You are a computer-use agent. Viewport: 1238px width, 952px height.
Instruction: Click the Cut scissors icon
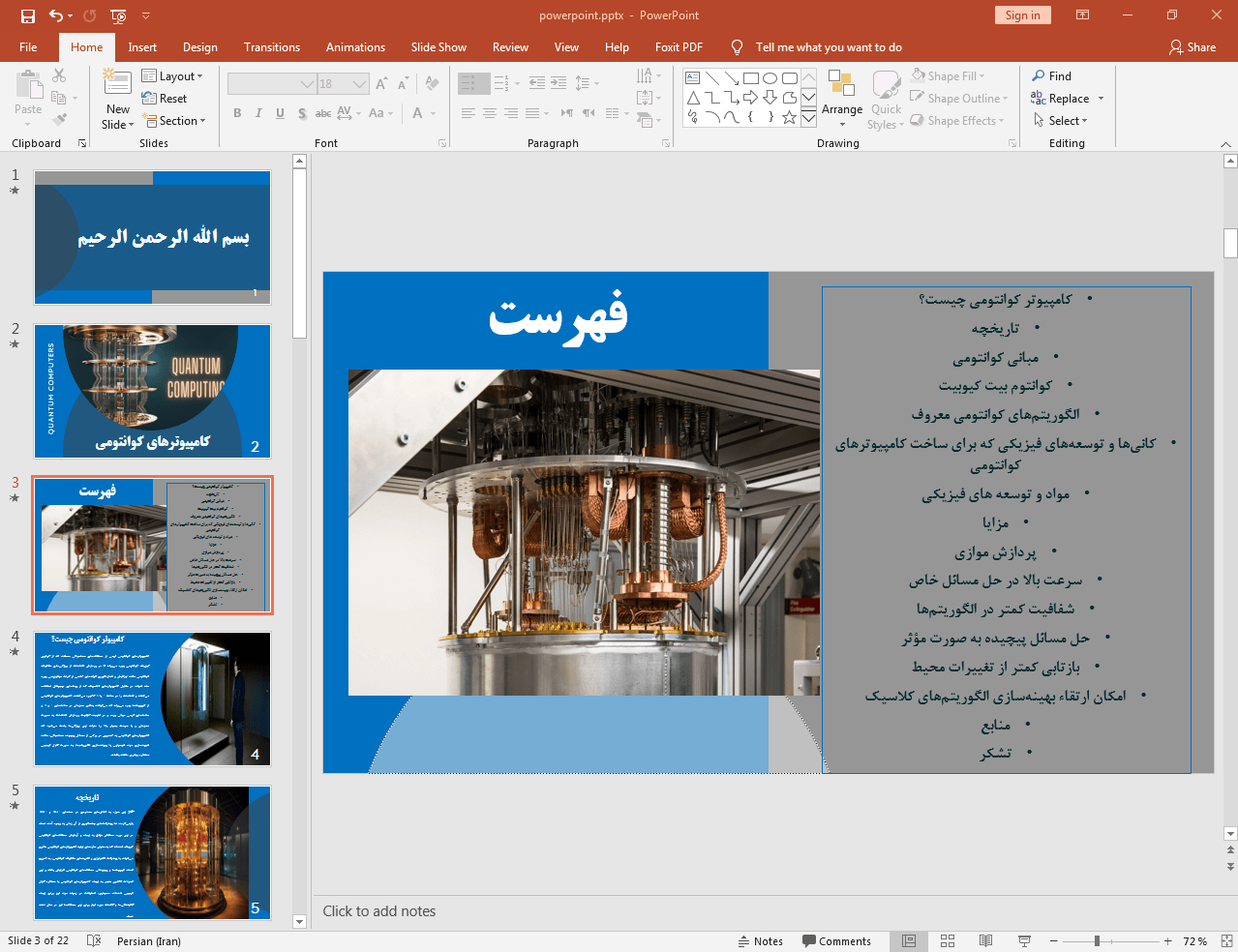pyautogui.click(x=59, y=75)
